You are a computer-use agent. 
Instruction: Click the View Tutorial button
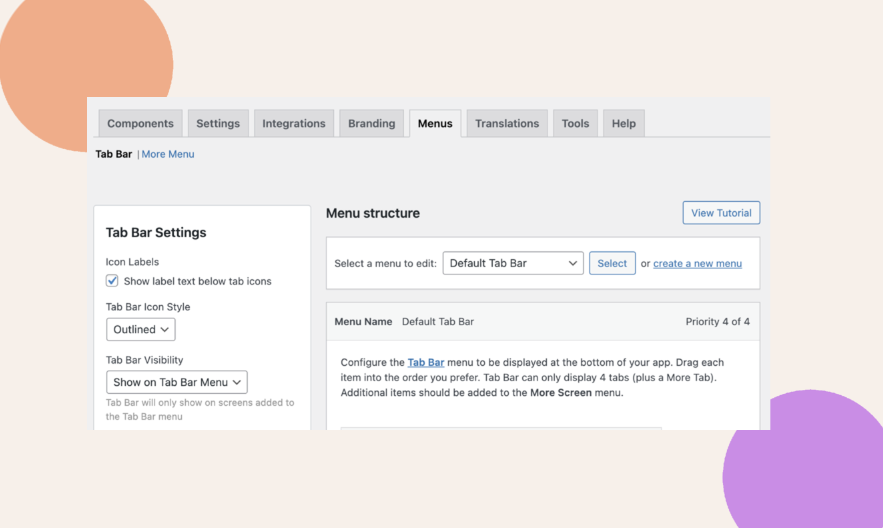(721, 213)
